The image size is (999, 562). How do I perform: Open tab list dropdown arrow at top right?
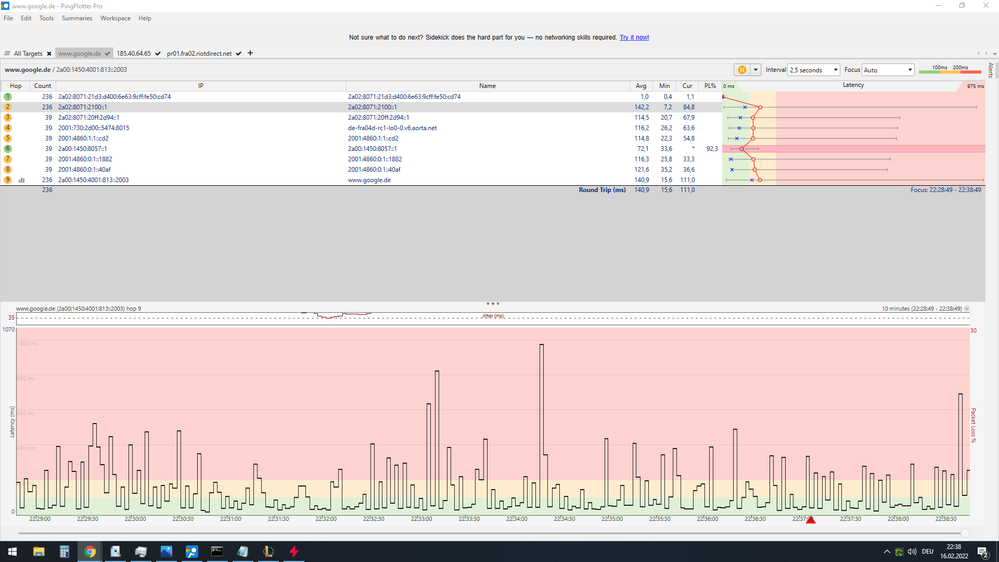pos(993,54)
